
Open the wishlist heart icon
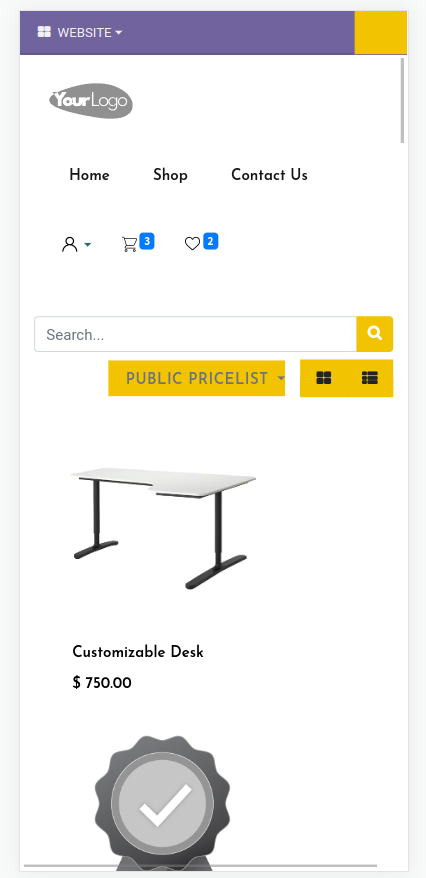[x=192, y=244]
